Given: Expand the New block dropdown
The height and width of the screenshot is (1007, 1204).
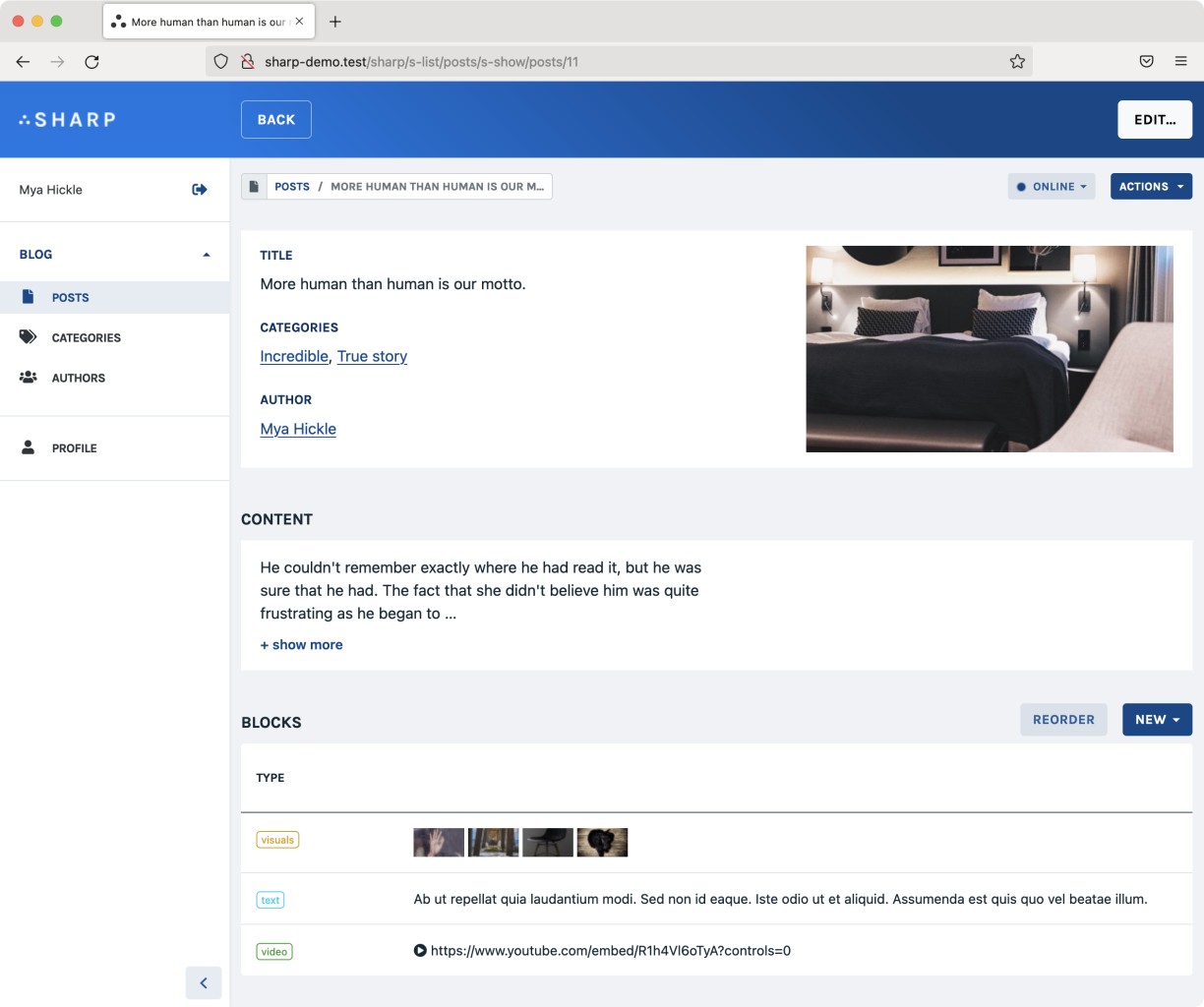Looking at the screenshot, I should [x=1157, y=720].
